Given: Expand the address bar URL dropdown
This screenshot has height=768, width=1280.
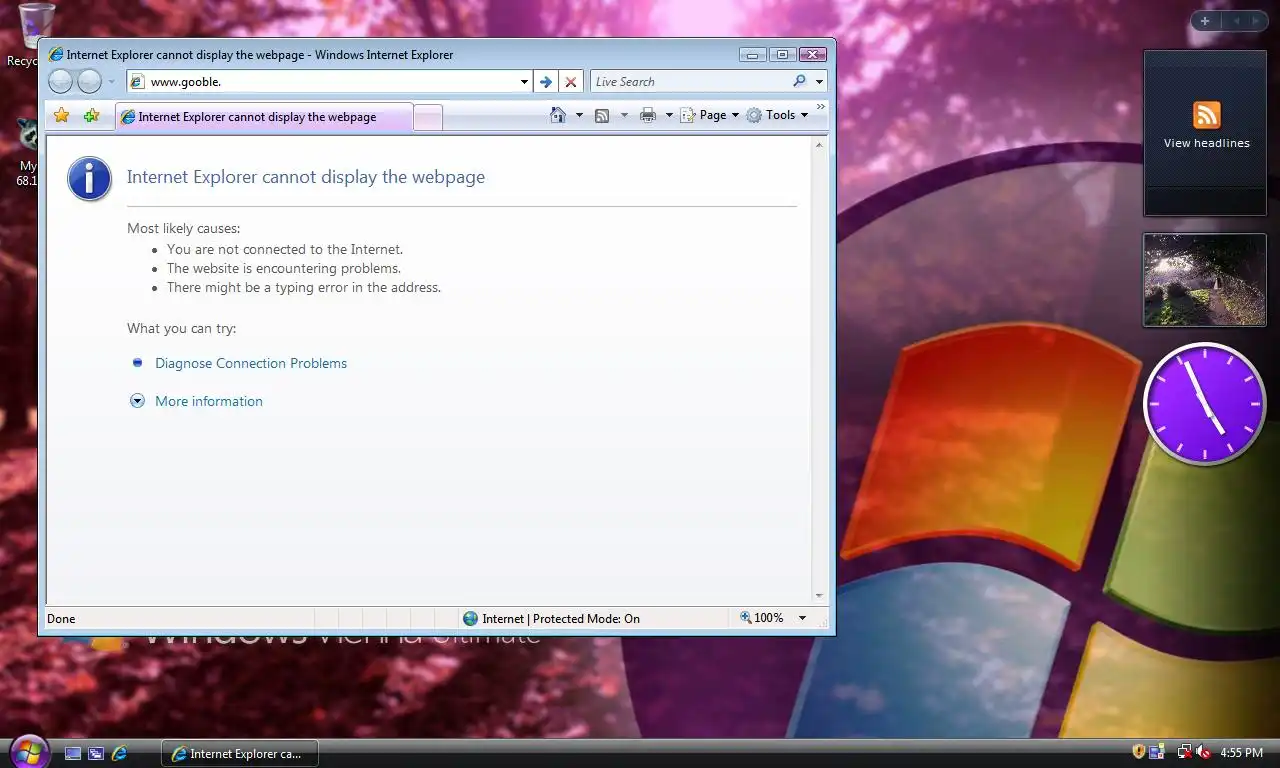Looking at the screenshot, I should [x=525, y=82].
